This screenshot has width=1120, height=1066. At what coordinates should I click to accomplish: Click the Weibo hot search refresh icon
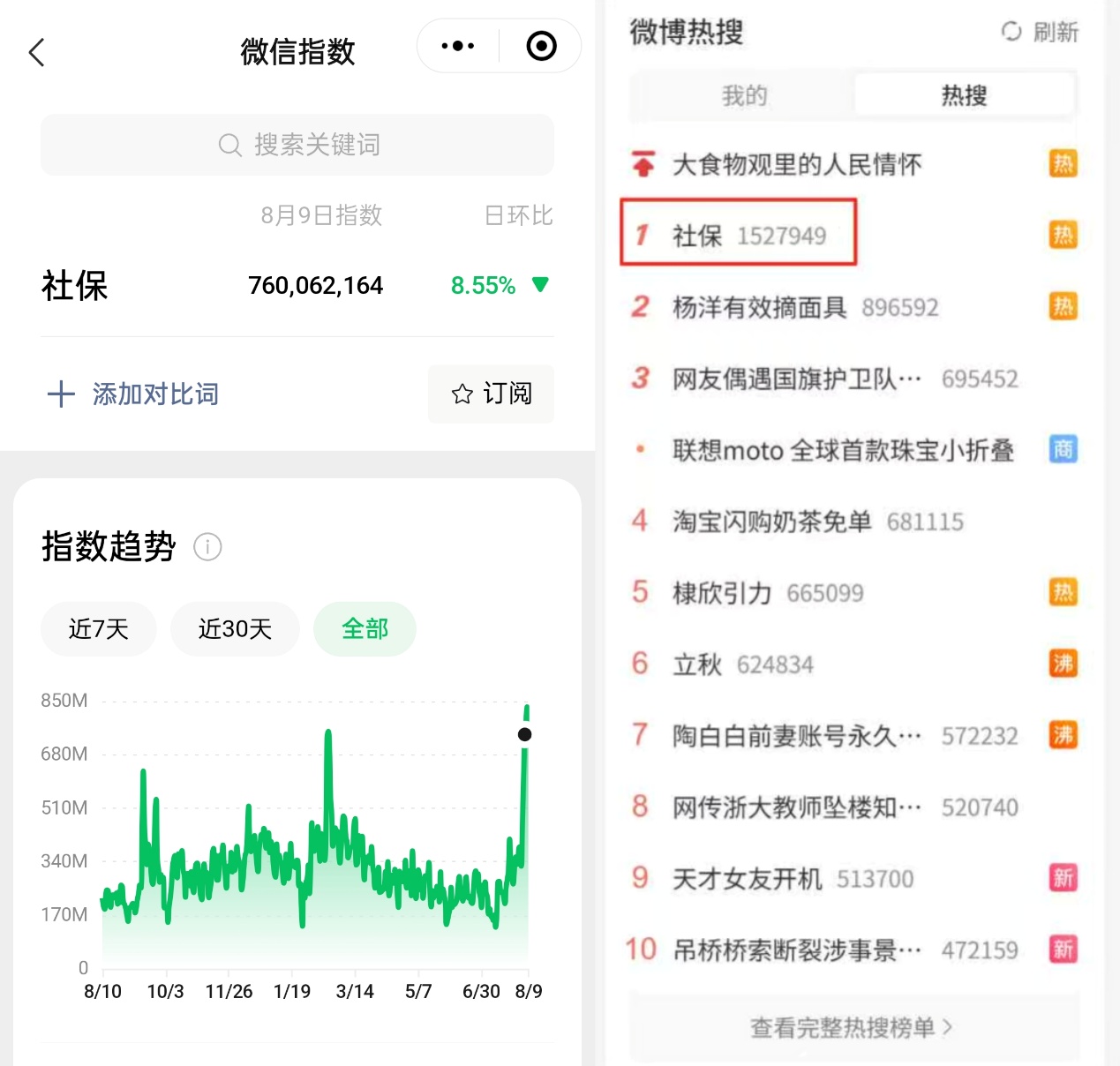1011,32
